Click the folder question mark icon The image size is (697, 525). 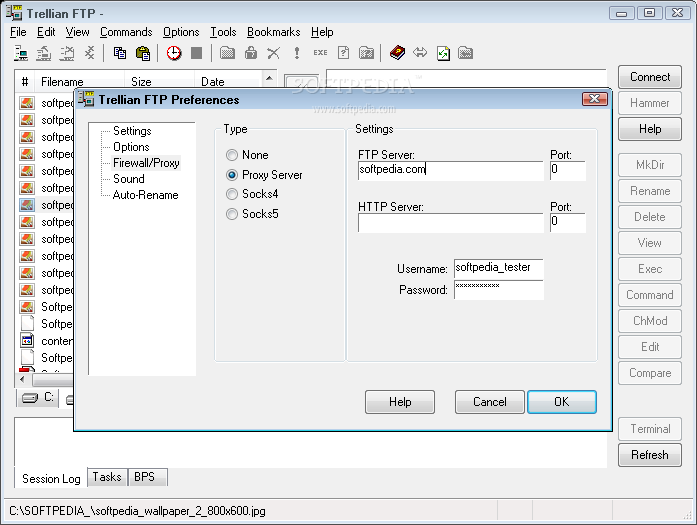click(366, 53)
